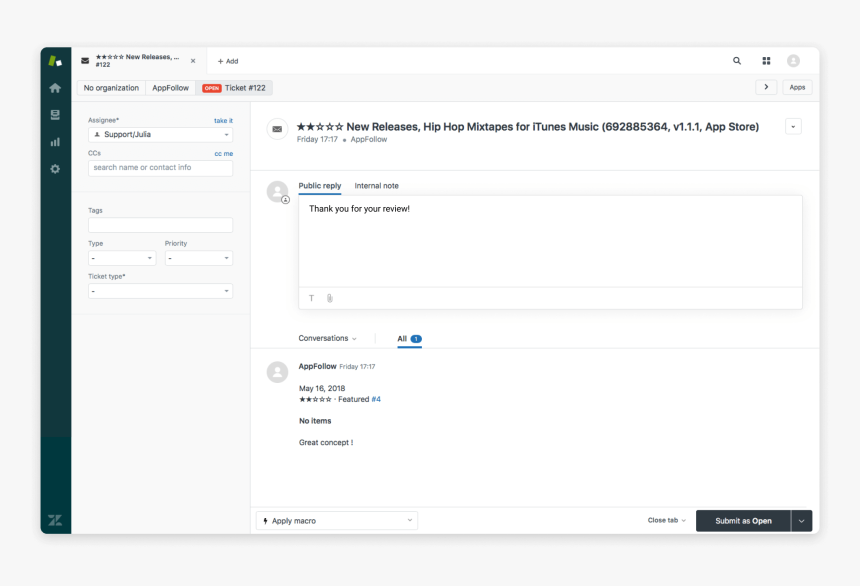Click the attachment paperclip icon
860x586 pixels.
pyautogui.click(x=329, y=298)
